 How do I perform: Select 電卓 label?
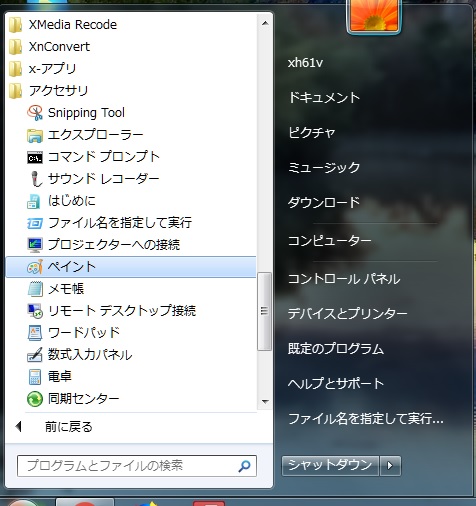60,377
